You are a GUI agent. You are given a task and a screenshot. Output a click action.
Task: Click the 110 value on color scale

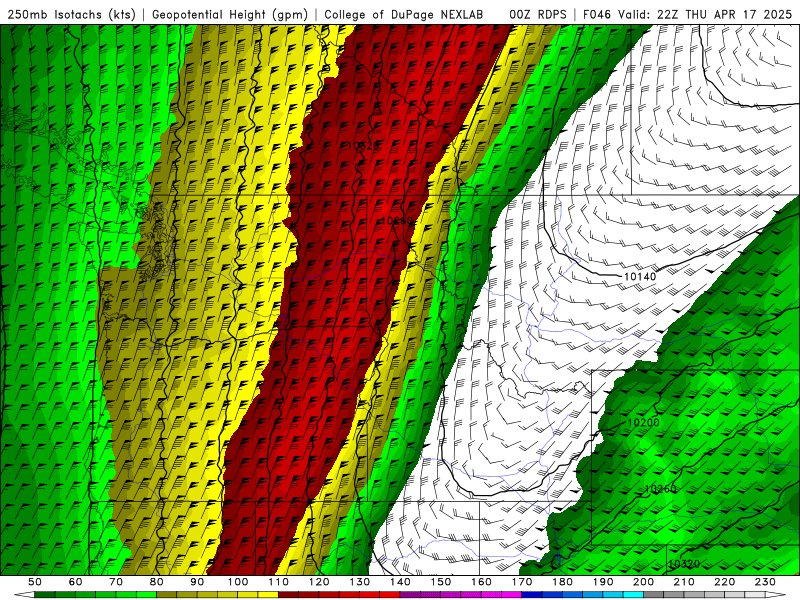[x=279, y=582]
